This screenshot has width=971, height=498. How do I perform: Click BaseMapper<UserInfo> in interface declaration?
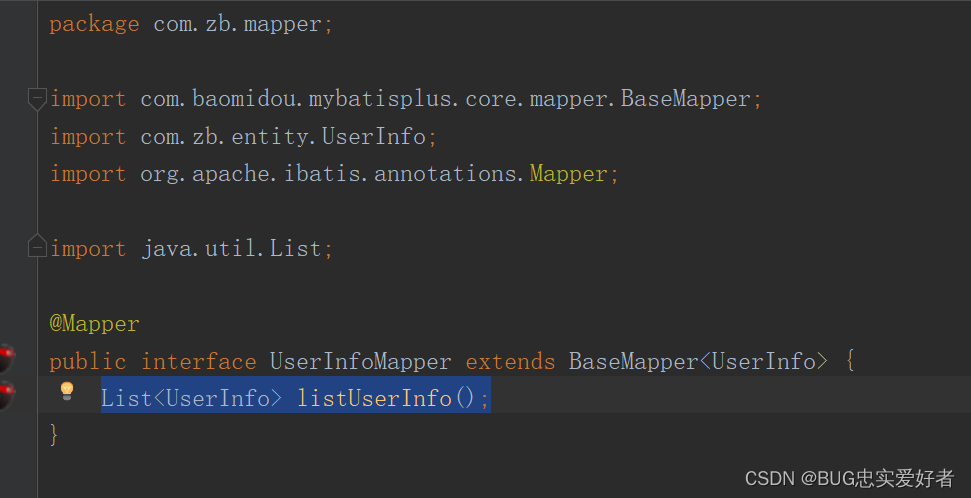(698, 361)
